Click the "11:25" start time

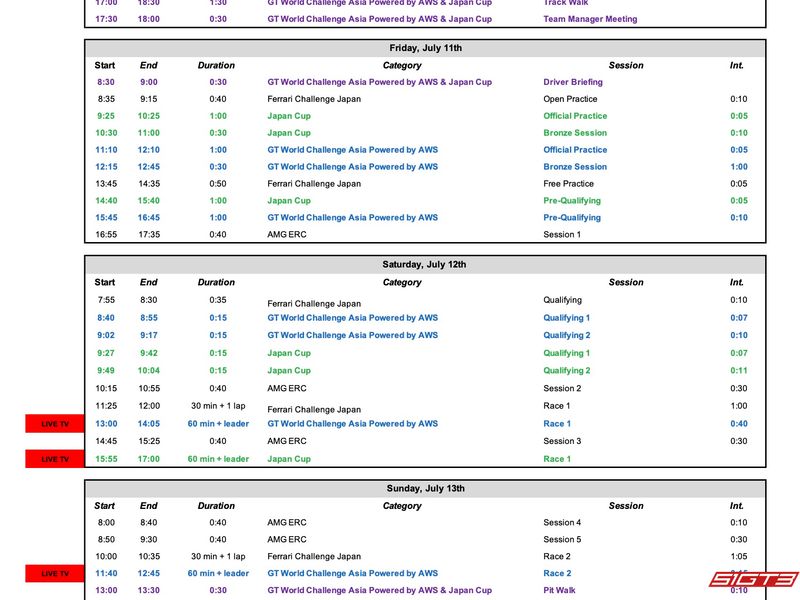coord(106,406)
